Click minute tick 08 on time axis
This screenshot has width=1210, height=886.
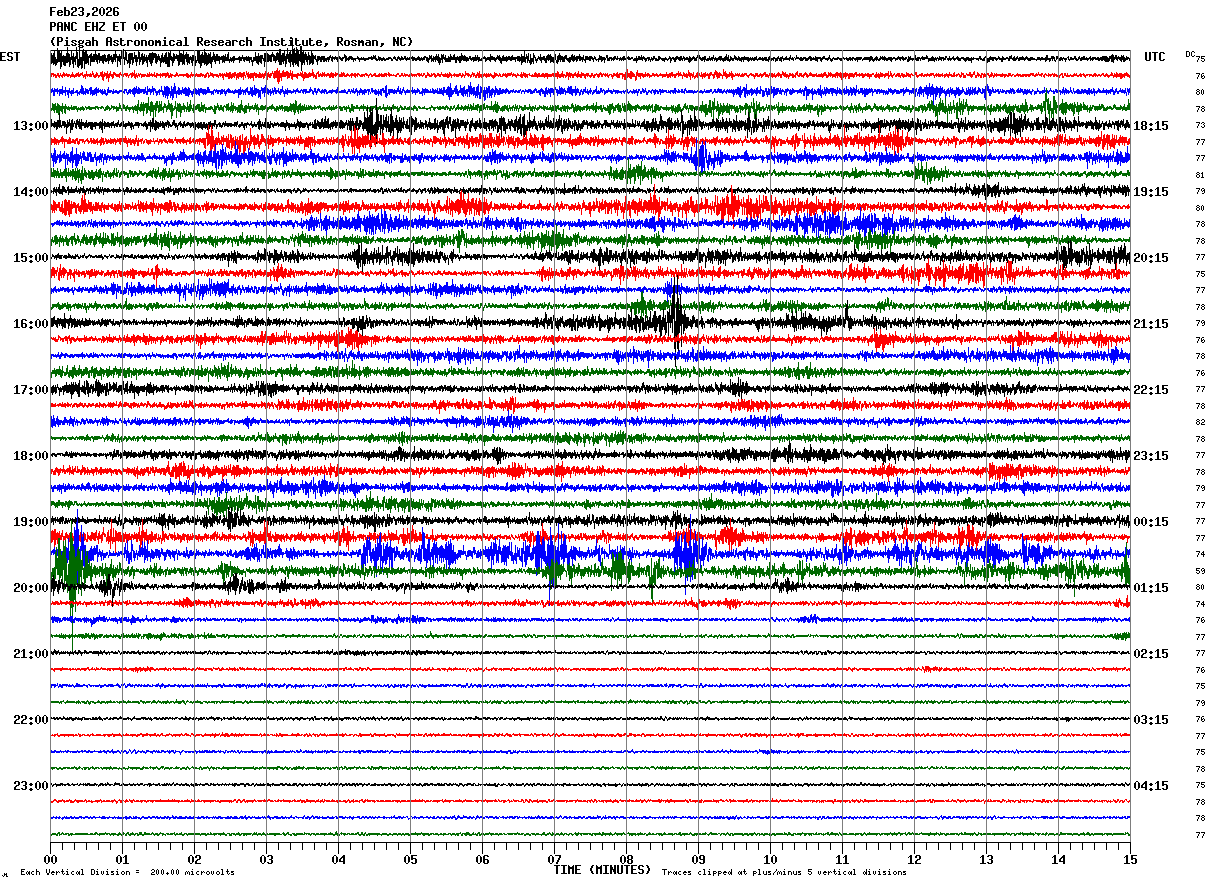626,859
